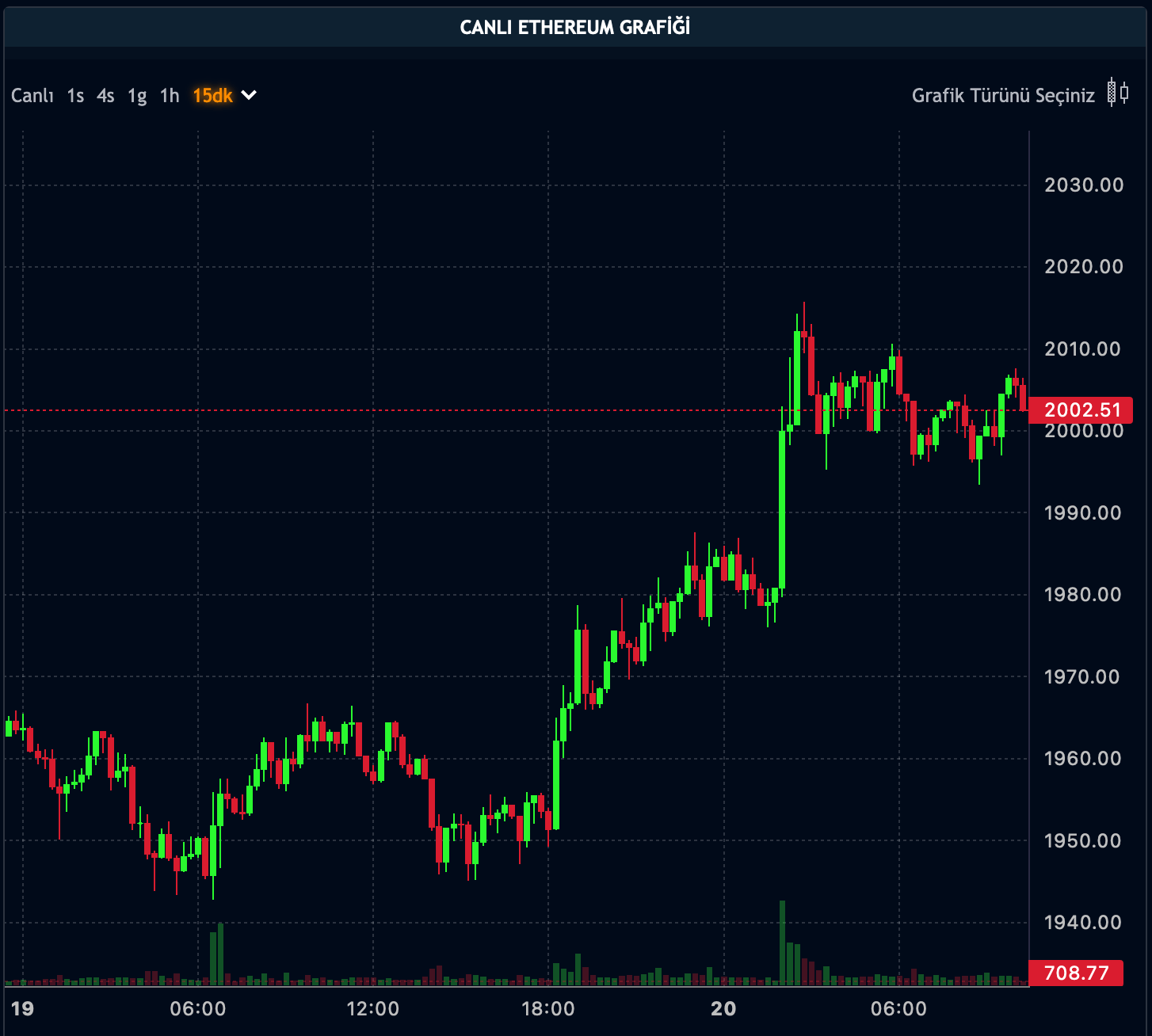Switch the chart to 1s interval
The width and height of the screenshot is (1152, 1036).
75,96
